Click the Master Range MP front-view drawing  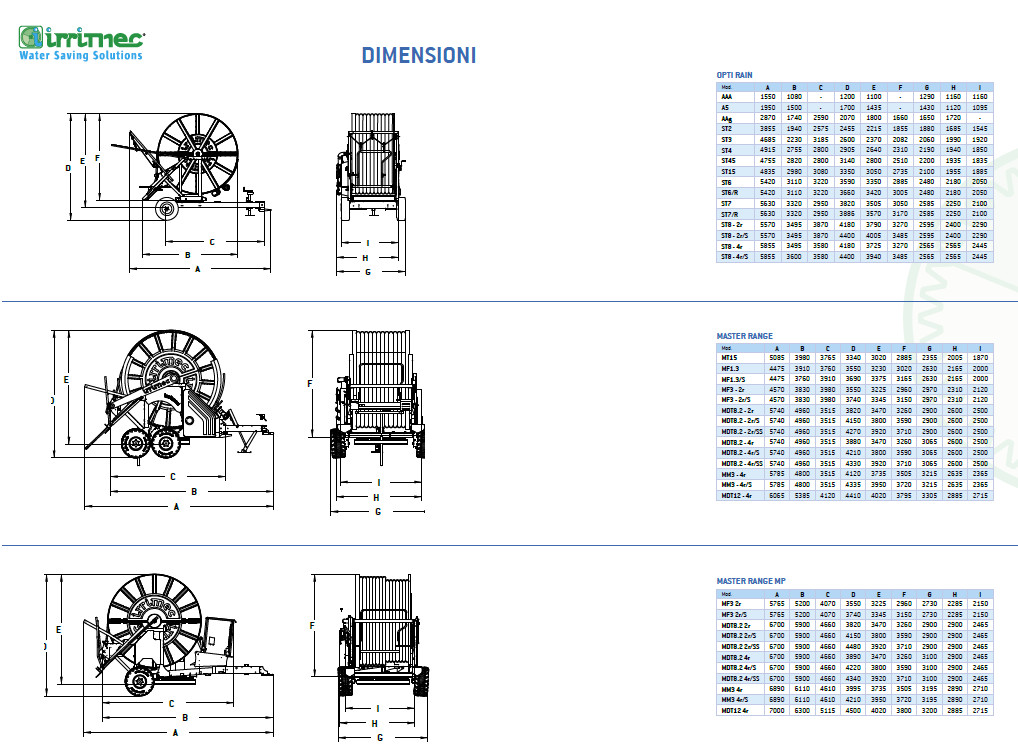point(383,635)
